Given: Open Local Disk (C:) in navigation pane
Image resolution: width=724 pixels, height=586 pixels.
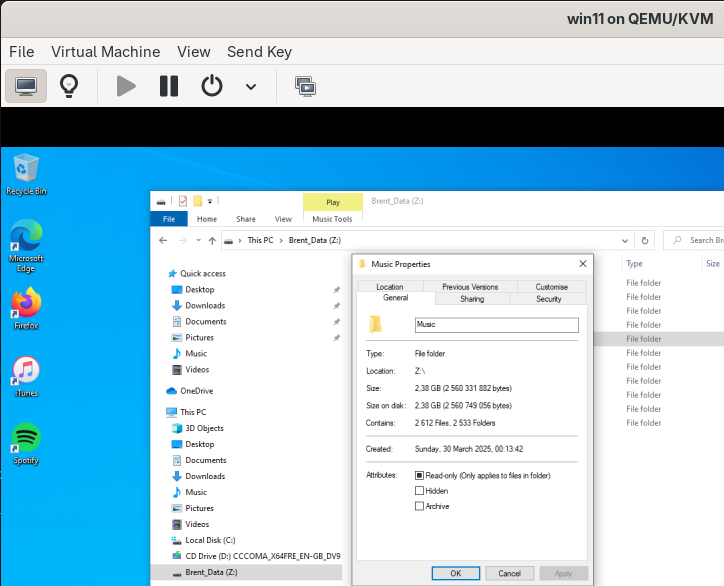Looking at the screenshot, I should coord(204,540).
